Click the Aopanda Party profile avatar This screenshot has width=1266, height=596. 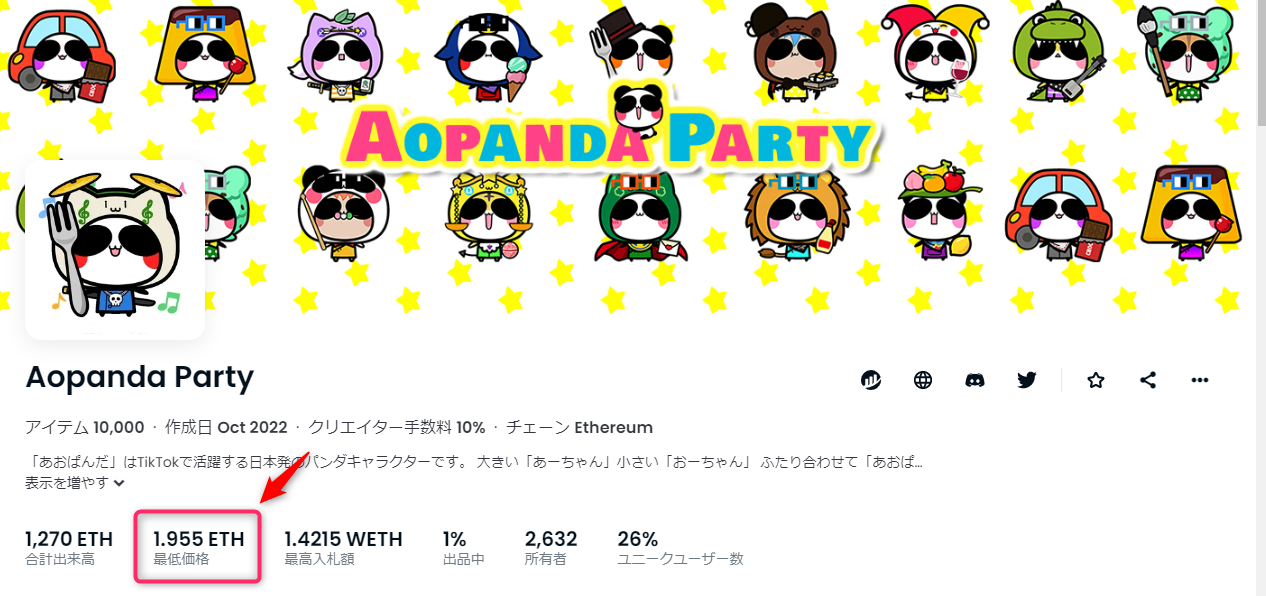115,249
